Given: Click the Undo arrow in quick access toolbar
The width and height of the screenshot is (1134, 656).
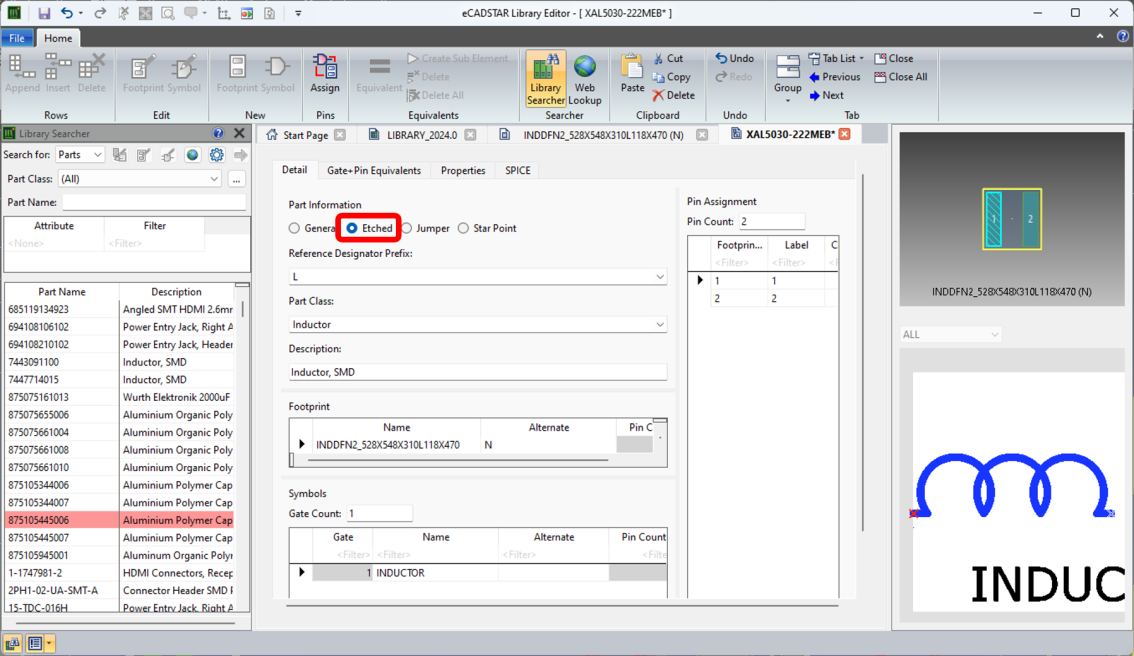Looking at the screenshot, I should tap(67, 13).
